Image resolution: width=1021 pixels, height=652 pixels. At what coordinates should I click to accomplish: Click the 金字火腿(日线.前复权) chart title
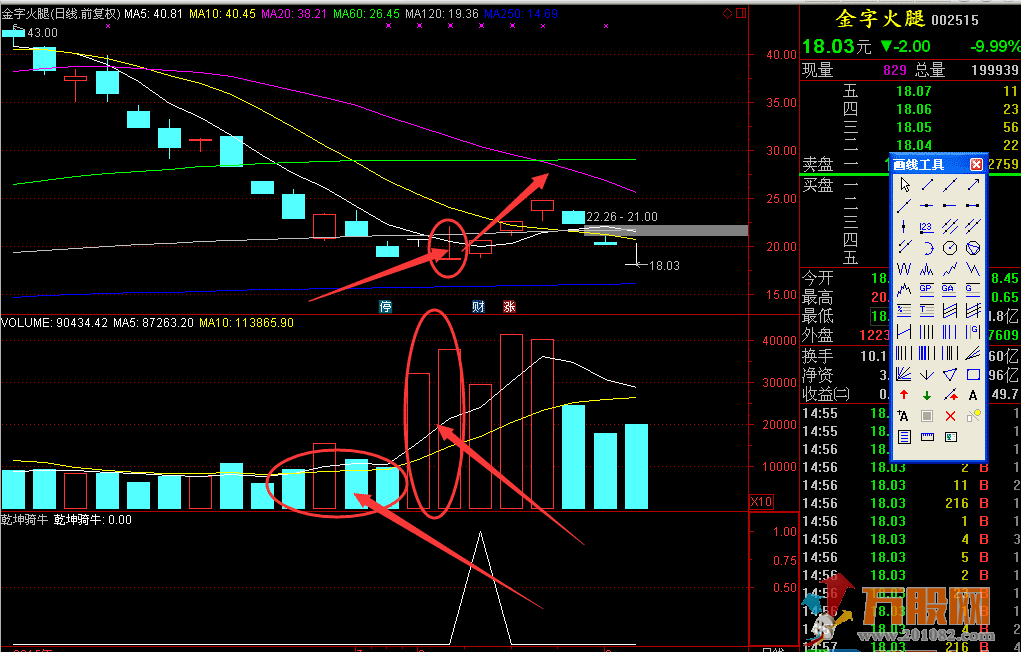coord(61,13)
